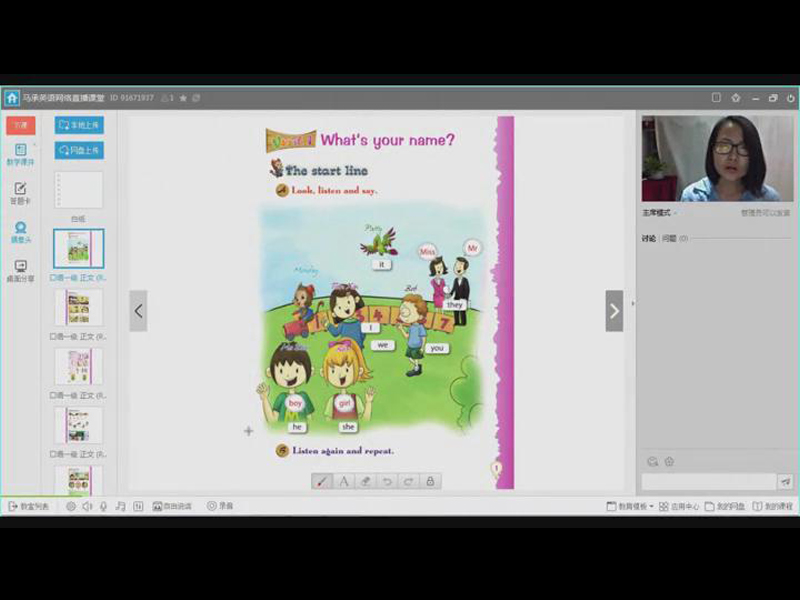This screenshot has height=600, width=800.
Task: Select the pen drawing tool
Action: click(322, 481)
